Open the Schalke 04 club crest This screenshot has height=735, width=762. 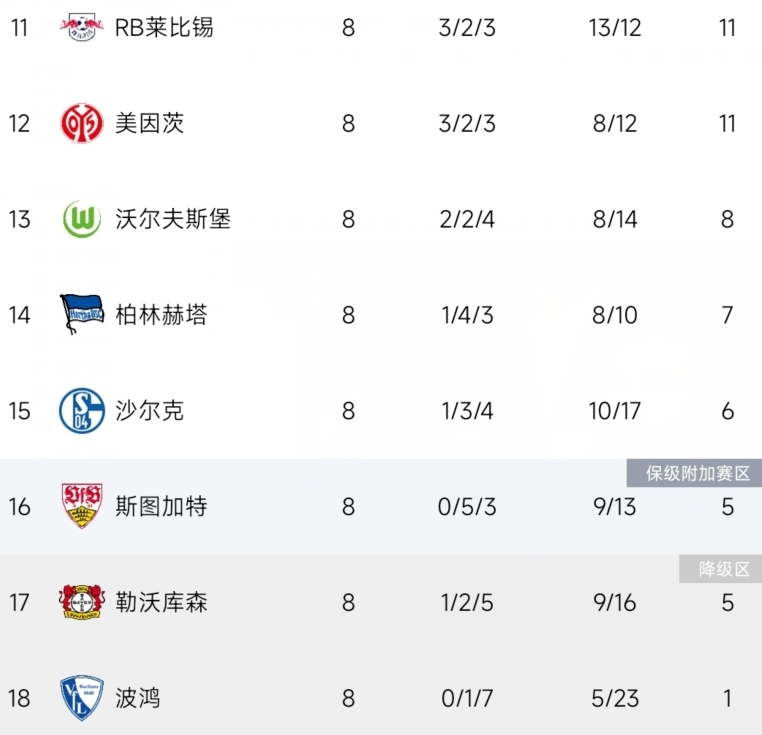(82, 410)
